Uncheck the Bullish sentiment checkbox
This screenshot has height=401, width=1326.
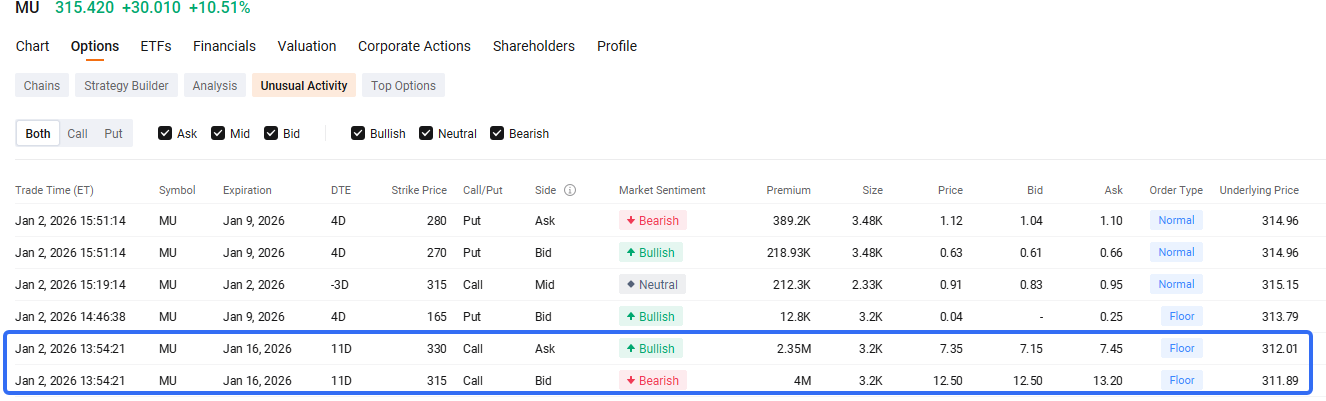(358, 133)
